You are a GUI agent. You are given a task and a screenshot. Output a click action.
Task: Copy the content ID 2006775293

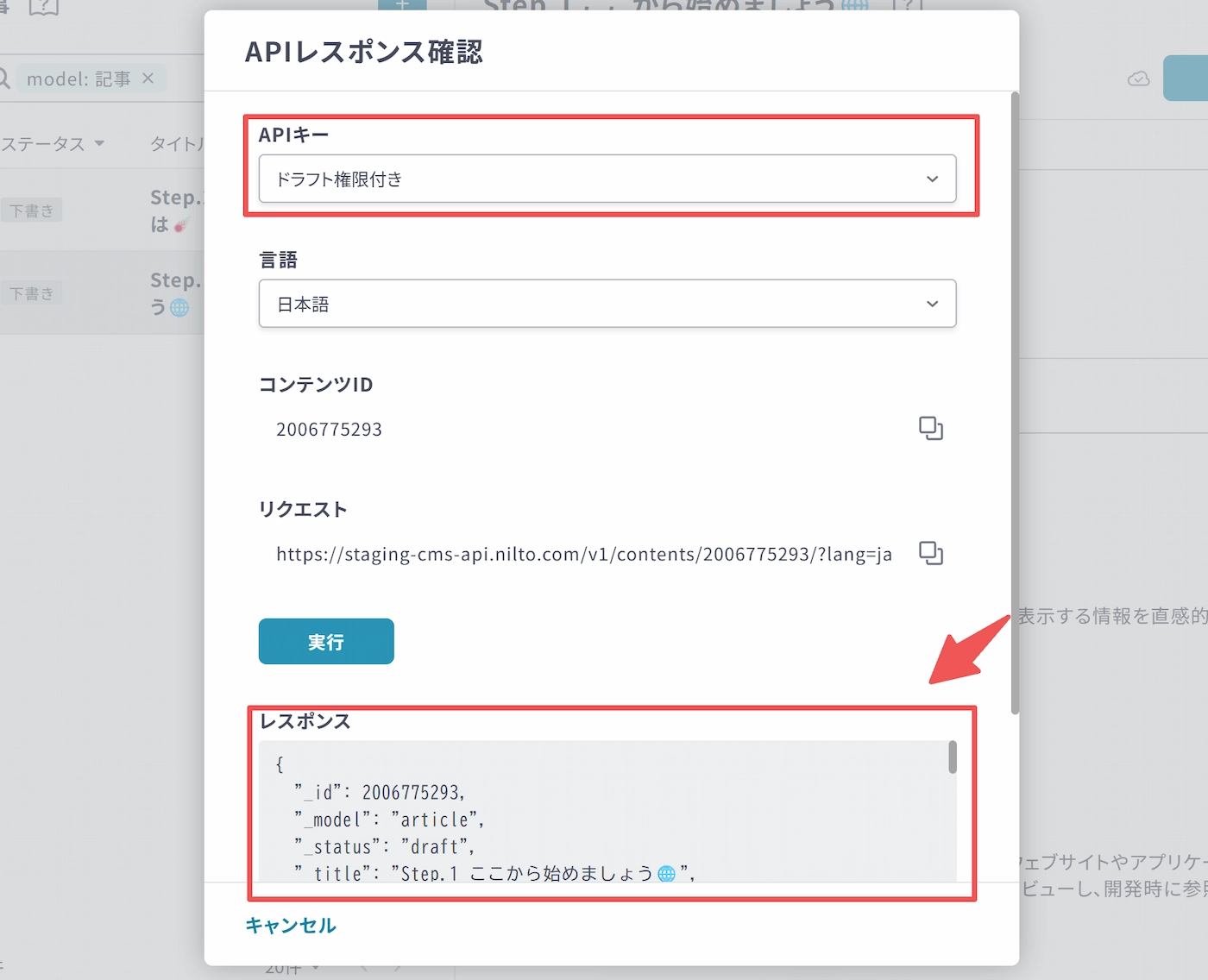930,428
